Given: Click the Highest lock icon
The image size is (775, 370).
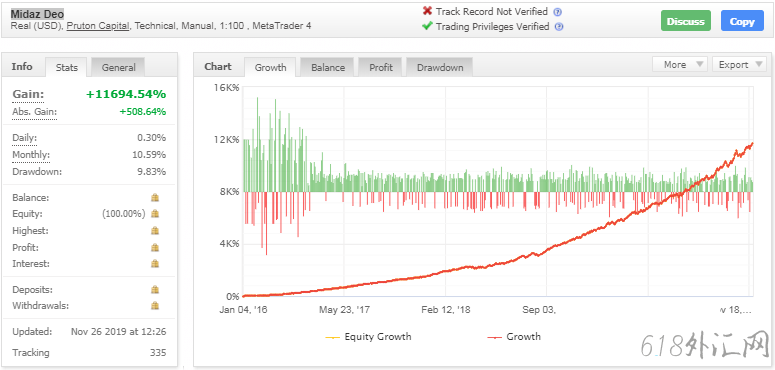Looking at the screenshot, I should (x=155, y=231).
